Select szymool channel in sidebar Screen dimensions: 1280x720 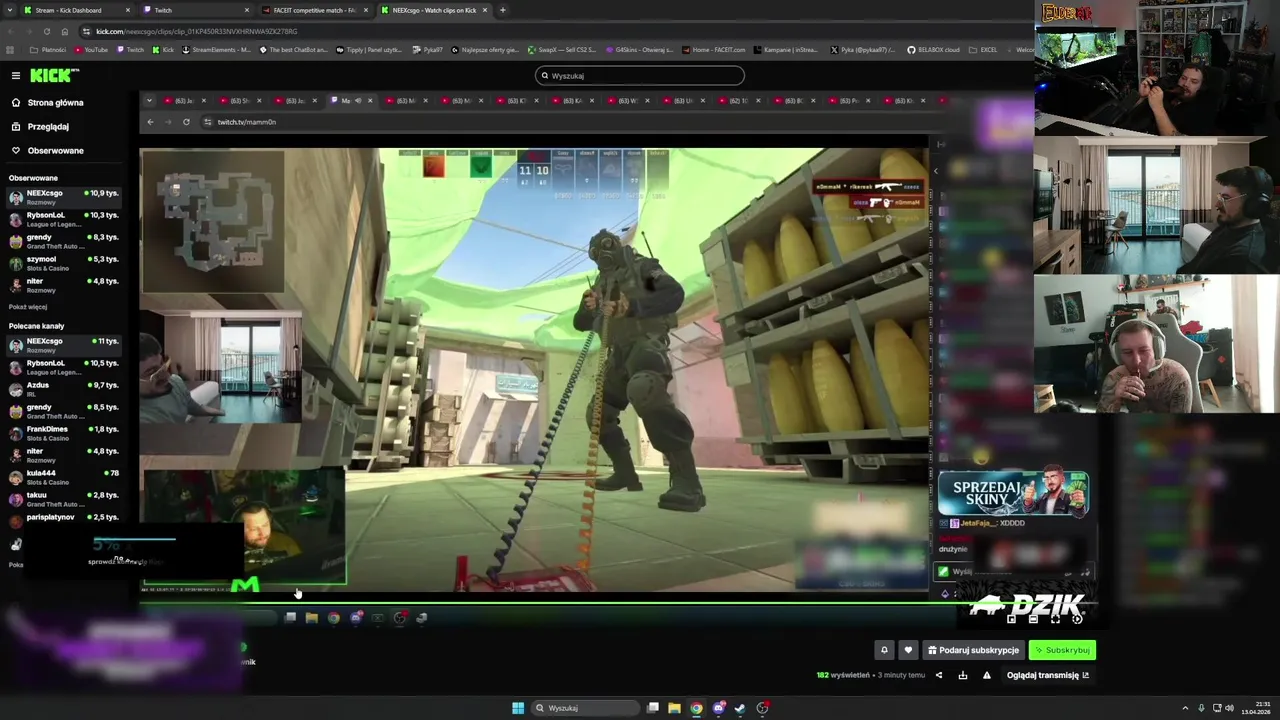pos(64,263)
